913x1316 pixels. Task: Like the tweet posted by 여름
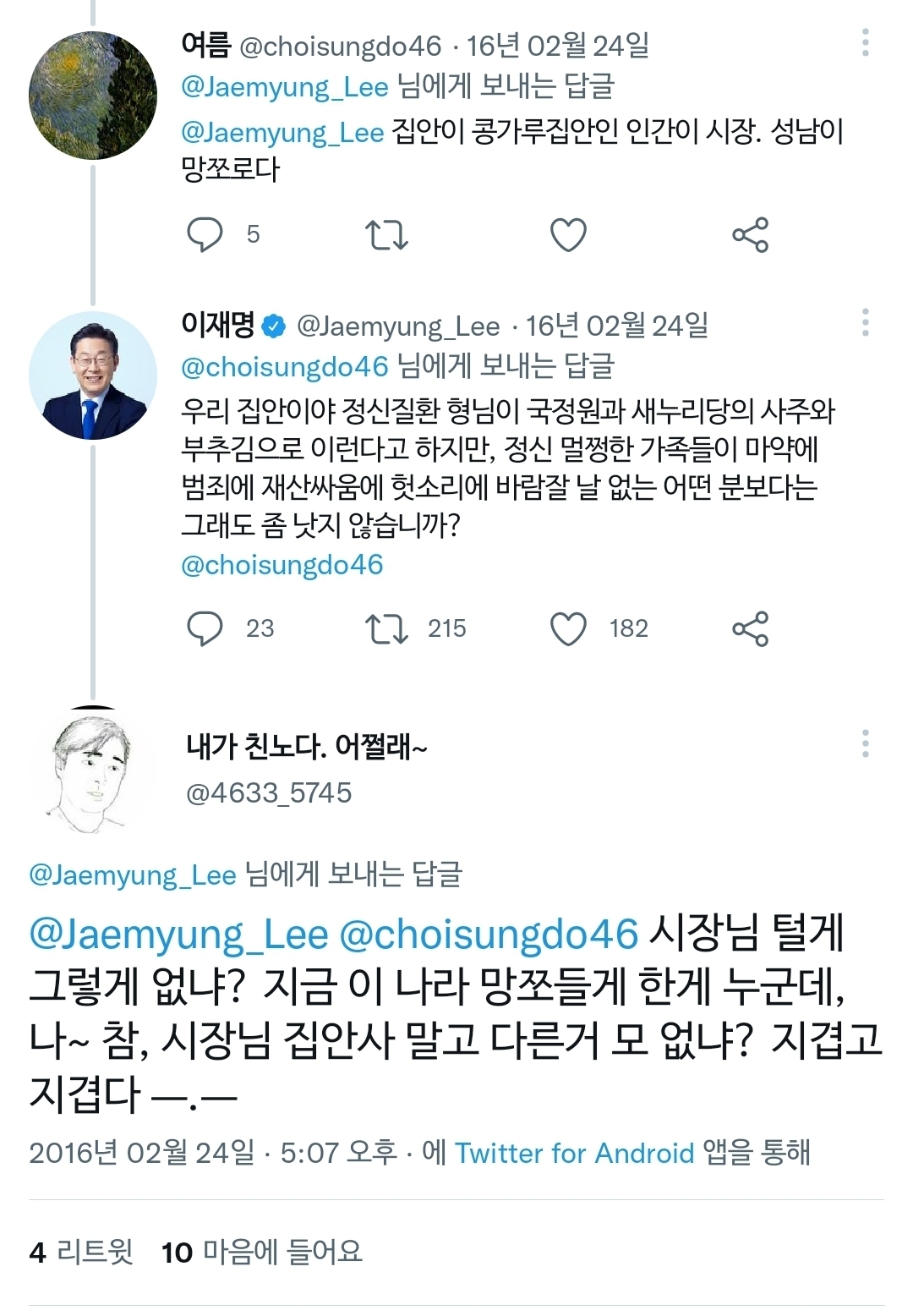[x=568, y=234]
